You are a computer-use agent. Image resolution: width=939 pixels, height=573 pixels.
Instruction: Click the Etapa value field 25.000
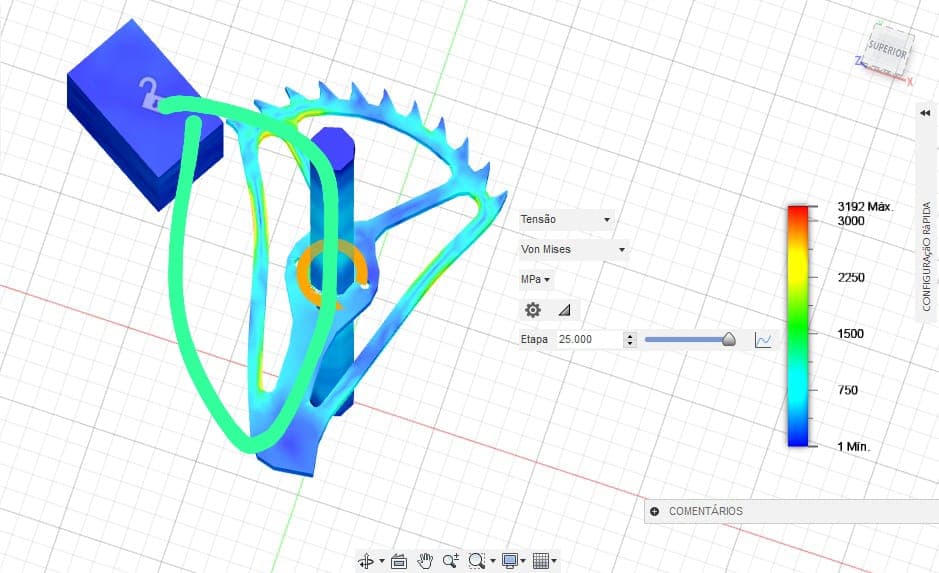click(x=589, y=339)
